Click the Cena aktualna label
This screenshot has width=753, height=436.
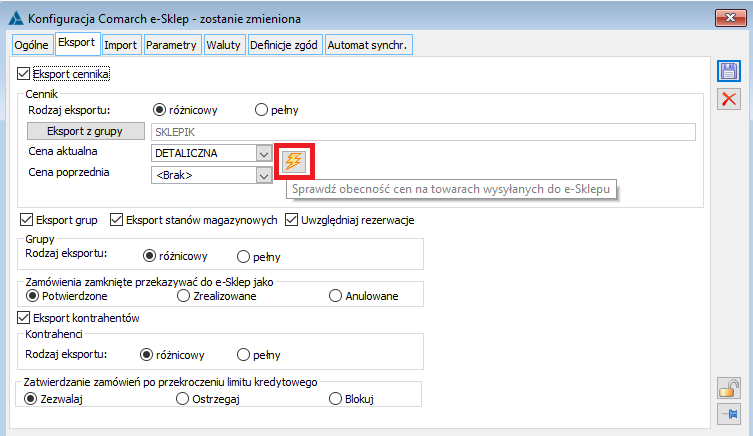[62, 151]
